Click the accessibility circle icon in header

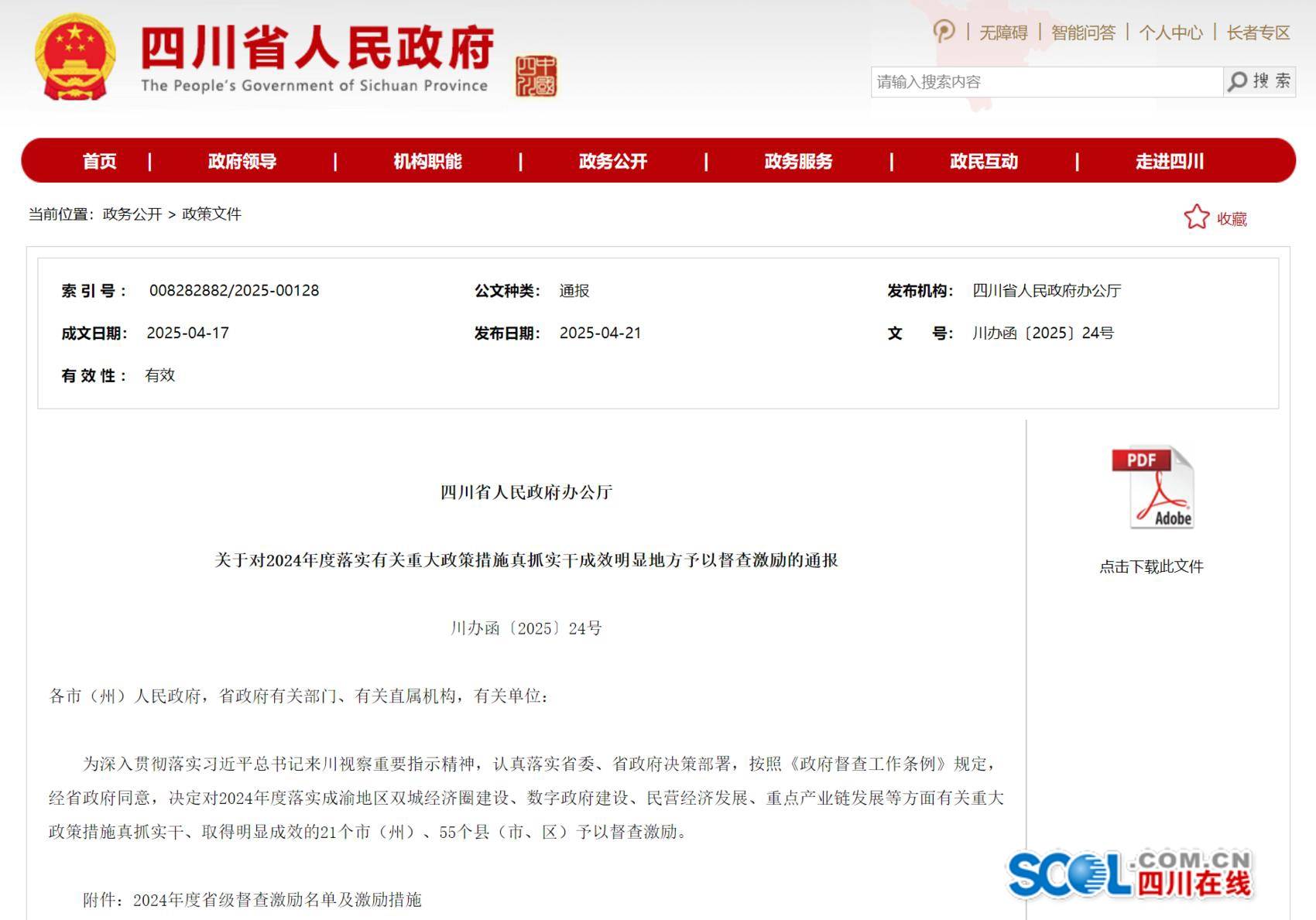tap(944, 32)
